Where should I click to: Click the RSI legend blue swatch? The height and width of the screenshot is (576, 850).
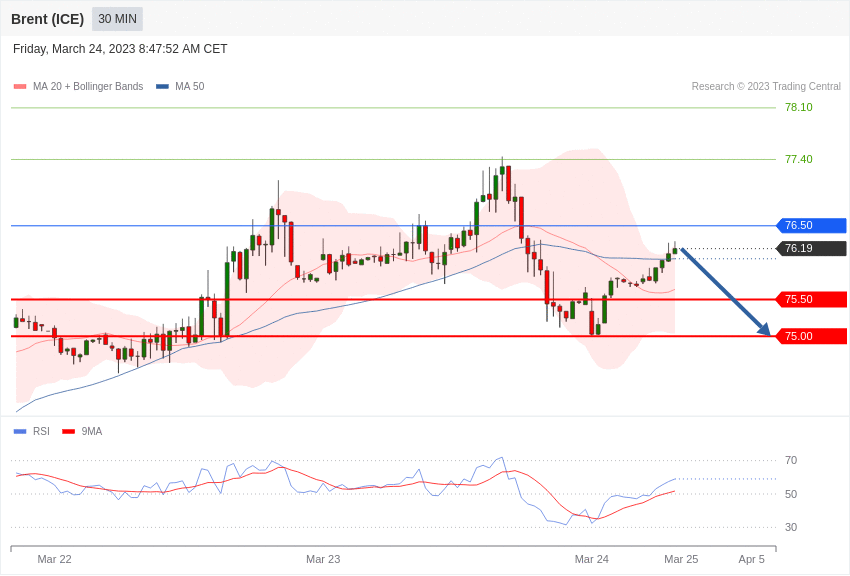point(20,431)
